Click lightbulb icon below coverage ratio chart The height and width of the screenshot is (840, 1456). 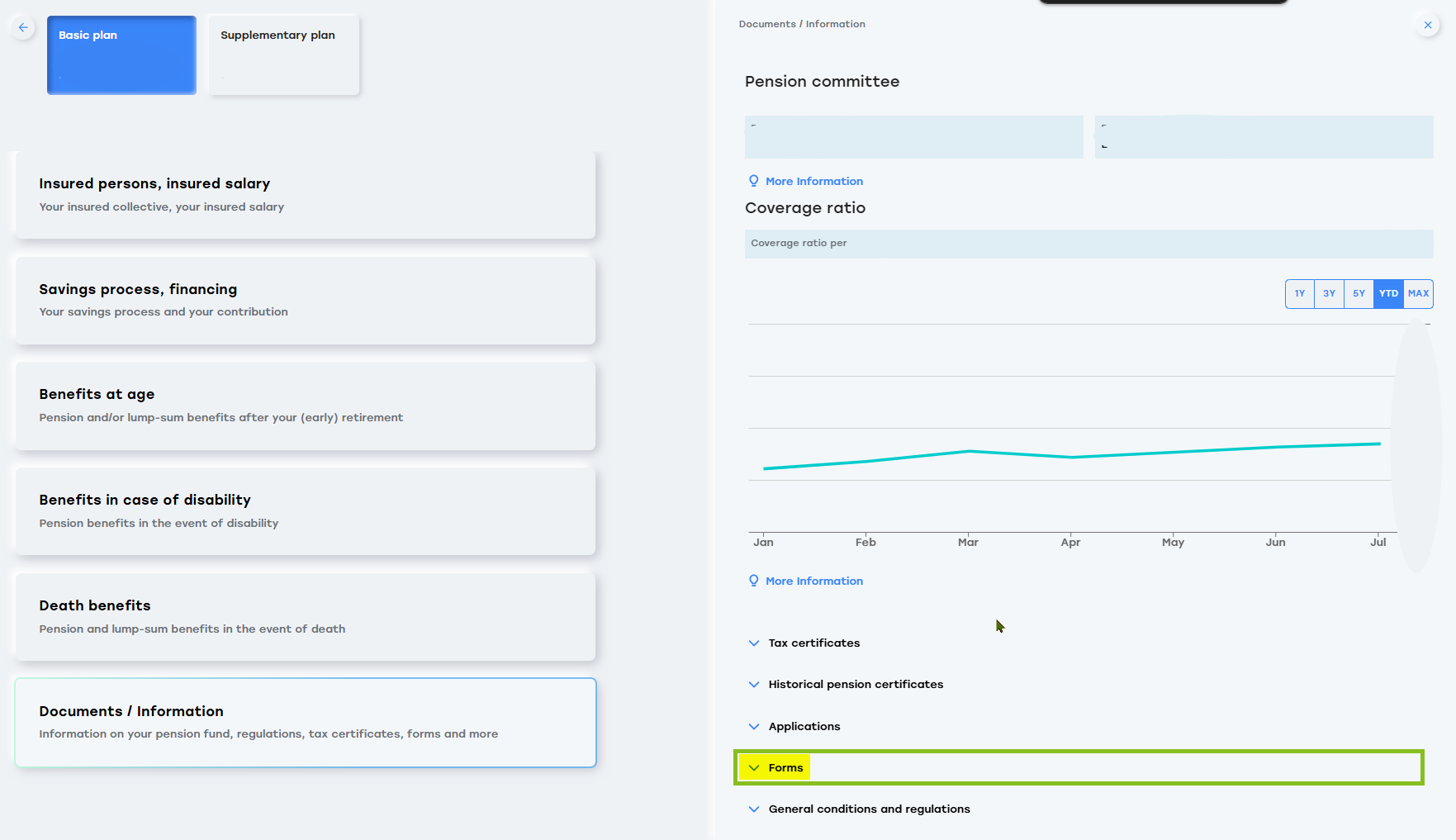(x=753, y=581)
